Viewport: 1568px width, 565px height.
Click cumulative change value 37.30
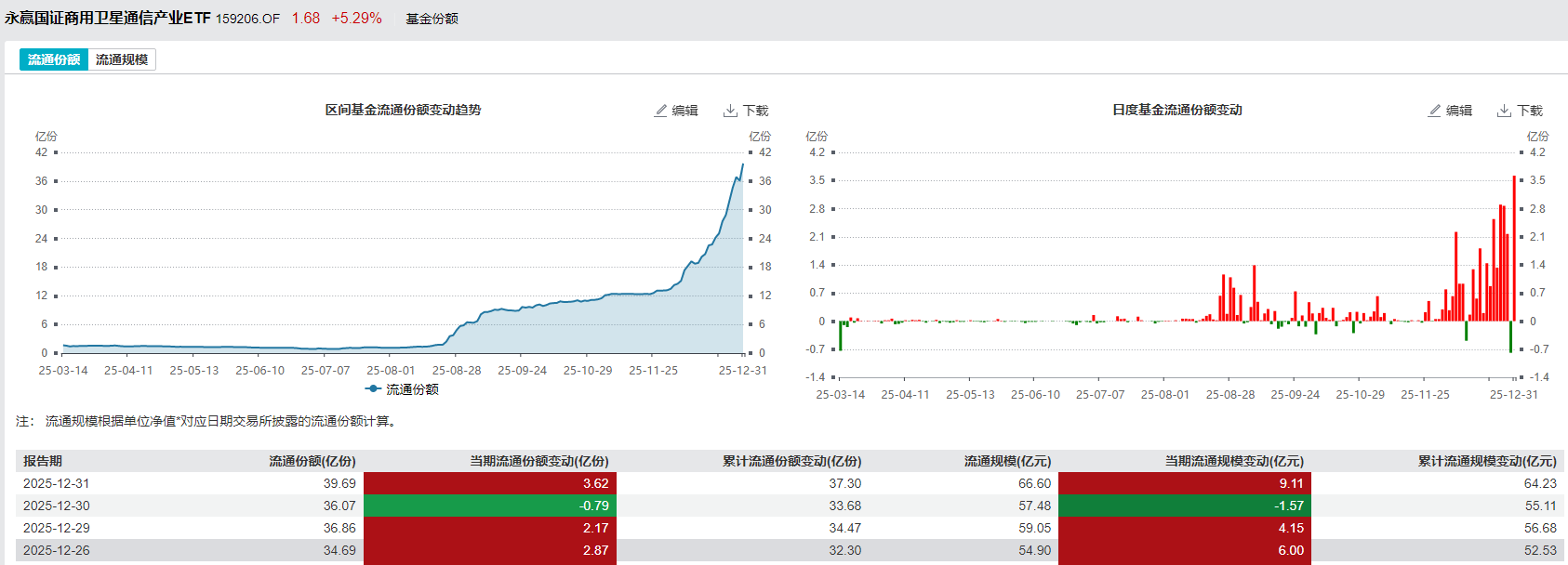[845, 483]
